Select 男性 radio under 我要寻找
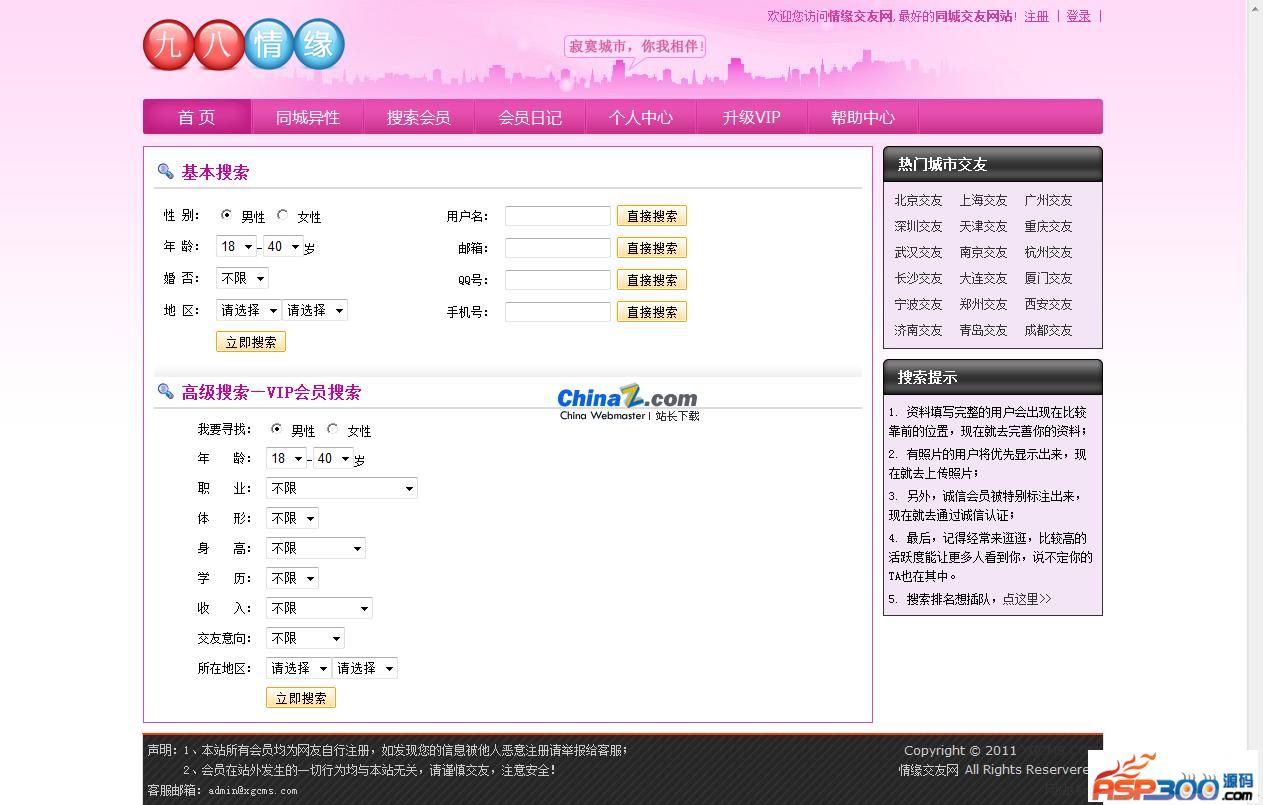The width and height of the screenshot is (1263, 805). pyautogui.click(x=277, y=429)
